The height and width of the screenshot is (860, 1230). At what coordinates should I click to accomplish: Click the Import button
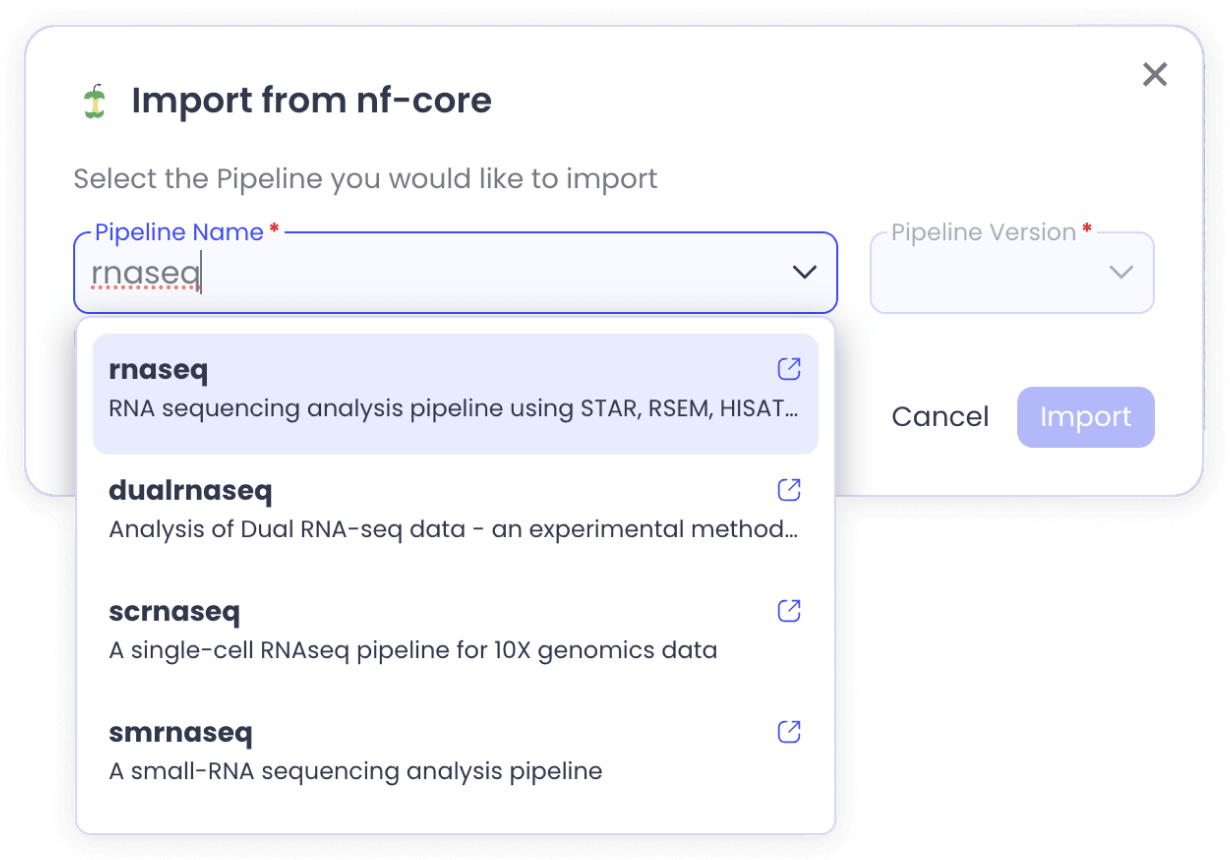1085,417
